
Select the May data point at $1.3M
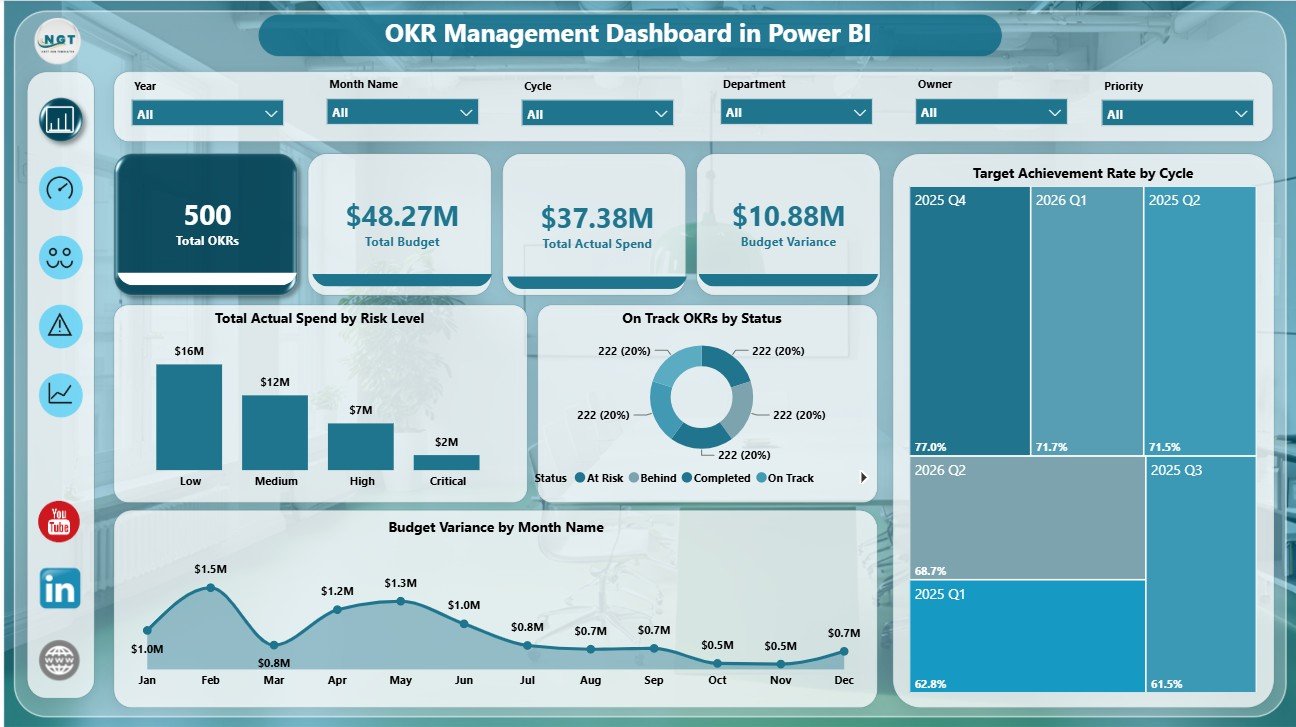[400, 601]
